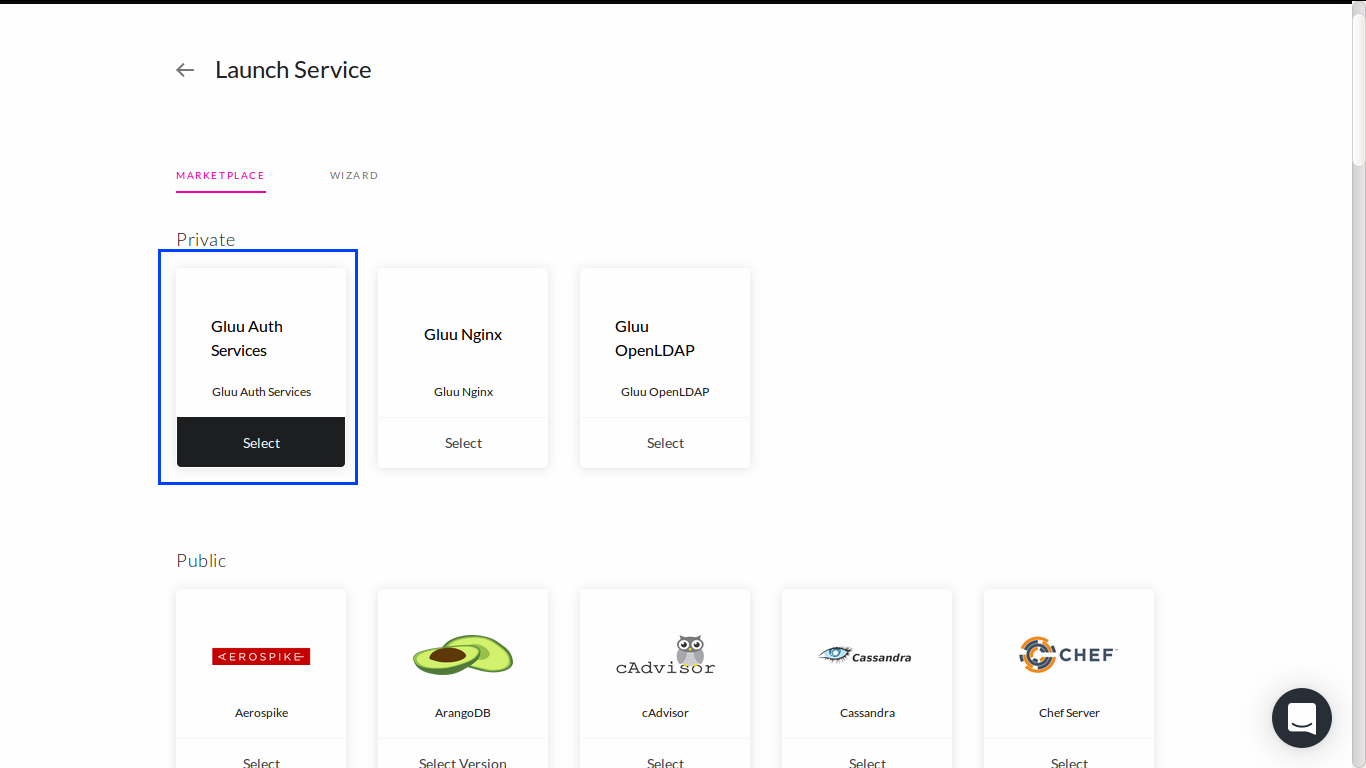This screenshot has width=1366, height=768.
Task: Select the Aerospike service
Action: (261, 760)
